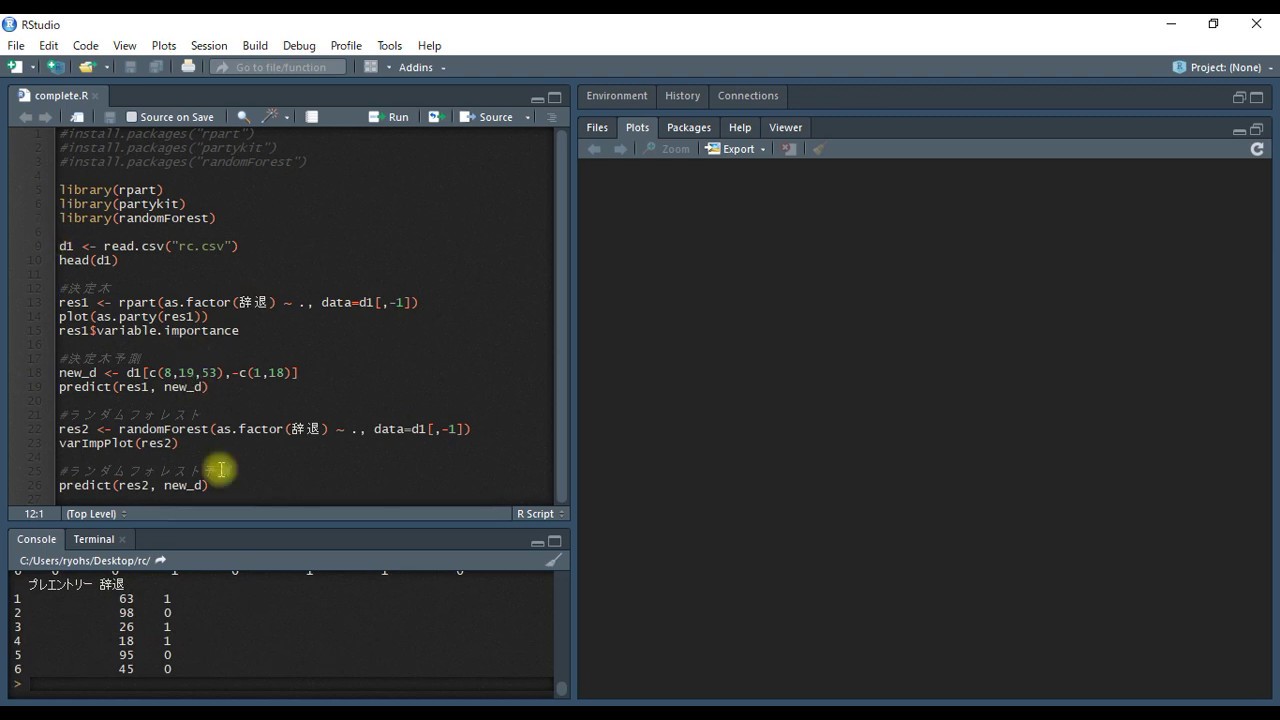
Task: Switch to the Connections tab
Action: click(x=748, y=96)
